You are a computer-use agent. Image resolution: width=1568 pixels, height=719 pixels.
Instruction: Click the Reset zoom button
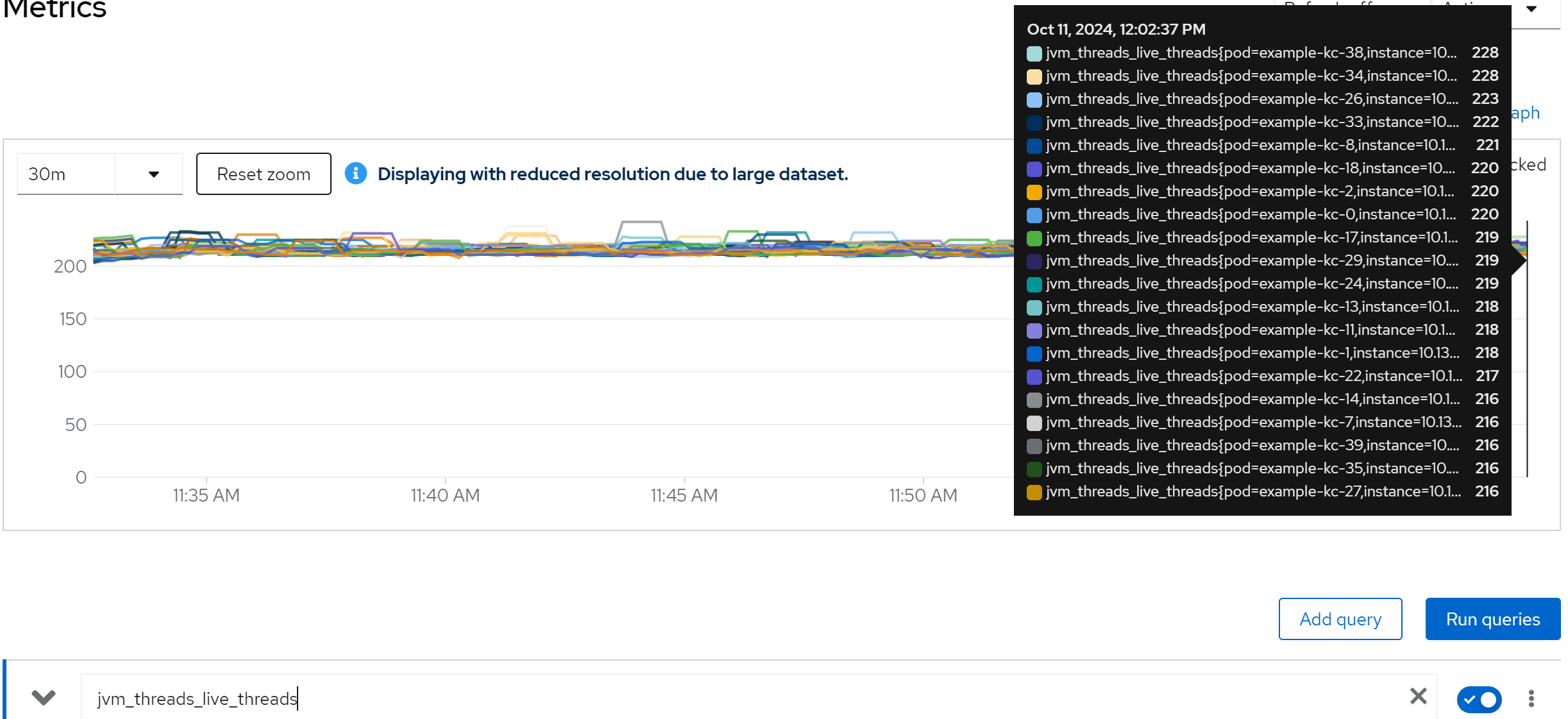[264, 174]
